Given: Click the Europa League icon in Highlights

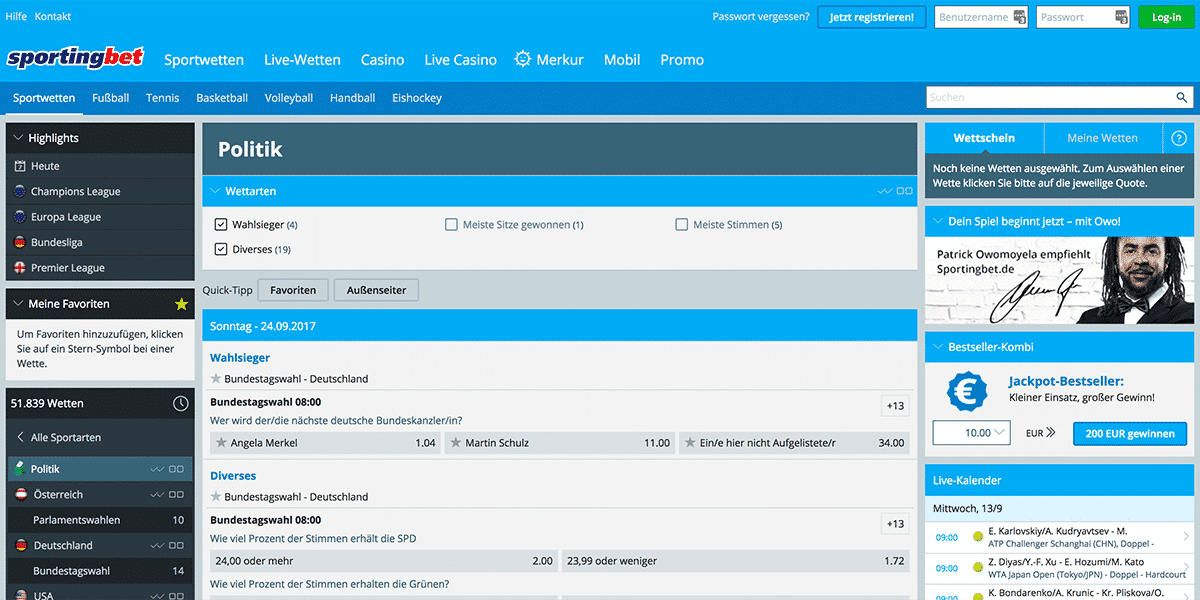Looking at the screenshot, I should (20, 217).
